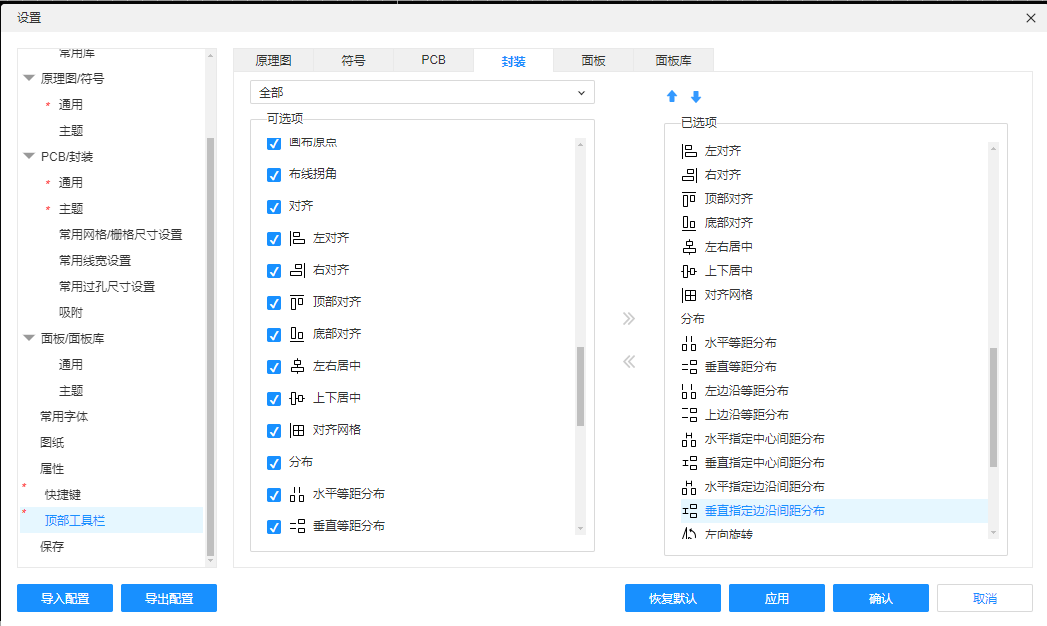Open 快捷键 settings in the left tree

coord(61,494)
